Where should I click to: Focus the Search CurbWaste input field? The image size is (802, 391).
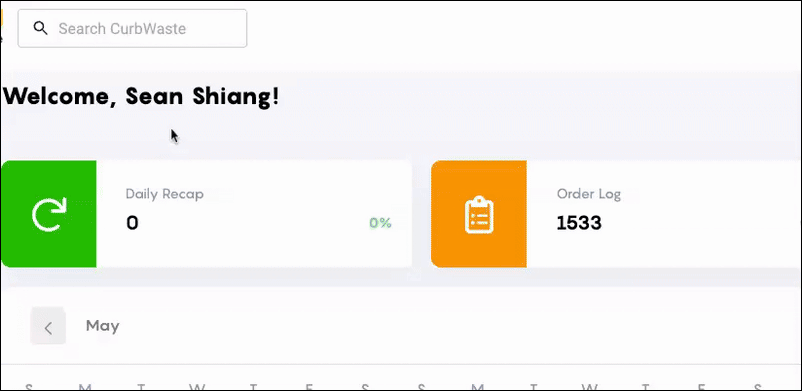click(x=132, y=28)
